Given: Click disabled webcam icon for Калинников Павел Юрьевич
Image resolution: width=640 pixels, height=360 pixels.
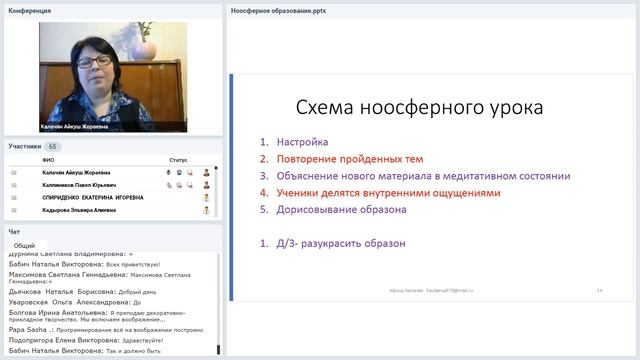Looking at the screenshot, I should coord(179,185).
